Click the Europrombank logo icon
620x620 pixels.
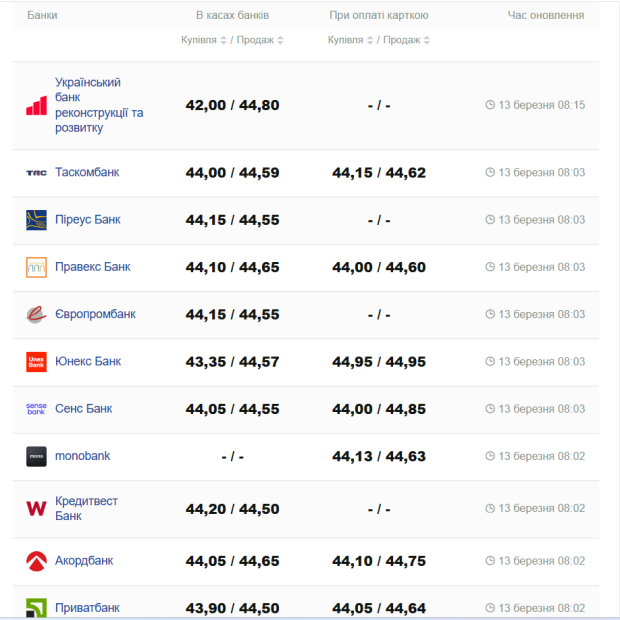click(x=36, y=314)
